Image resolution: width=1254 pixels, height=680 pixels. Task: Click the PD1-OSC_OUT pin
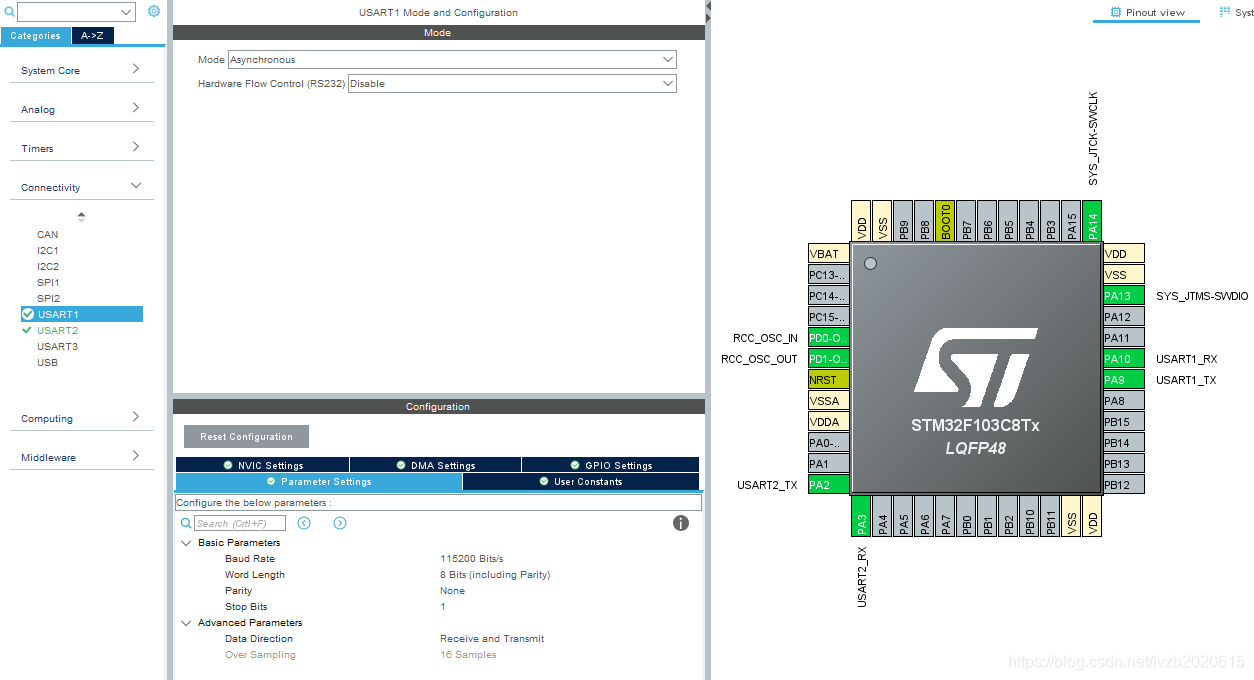coord(828,359)
